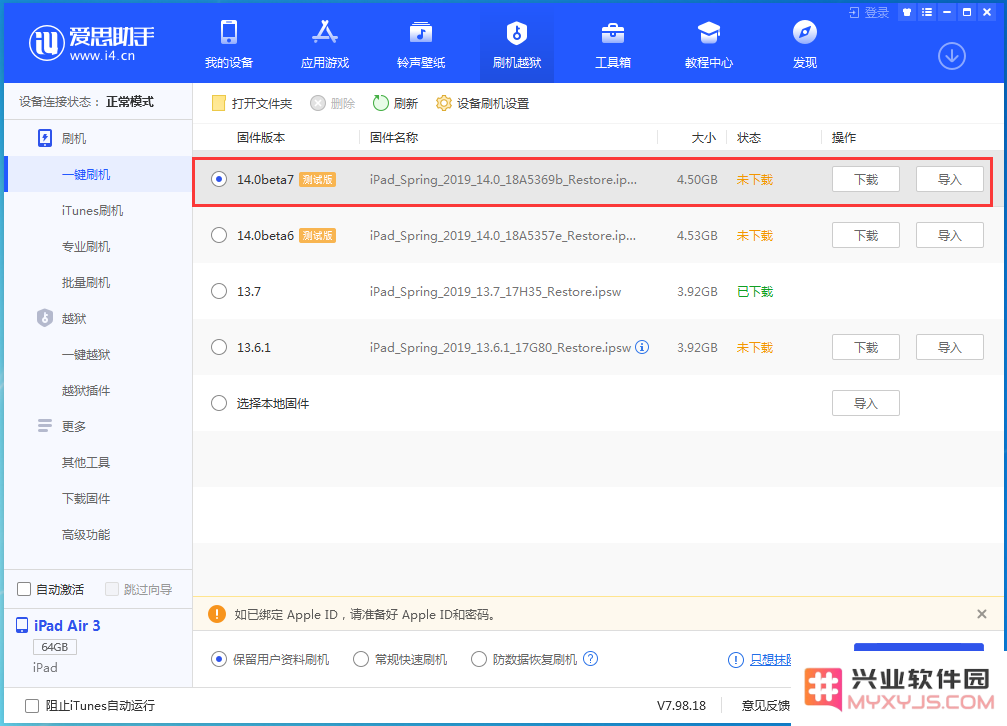Screen dimensions: 1007x726
Task: Click the 固件名称 column header
Action: 394,137
